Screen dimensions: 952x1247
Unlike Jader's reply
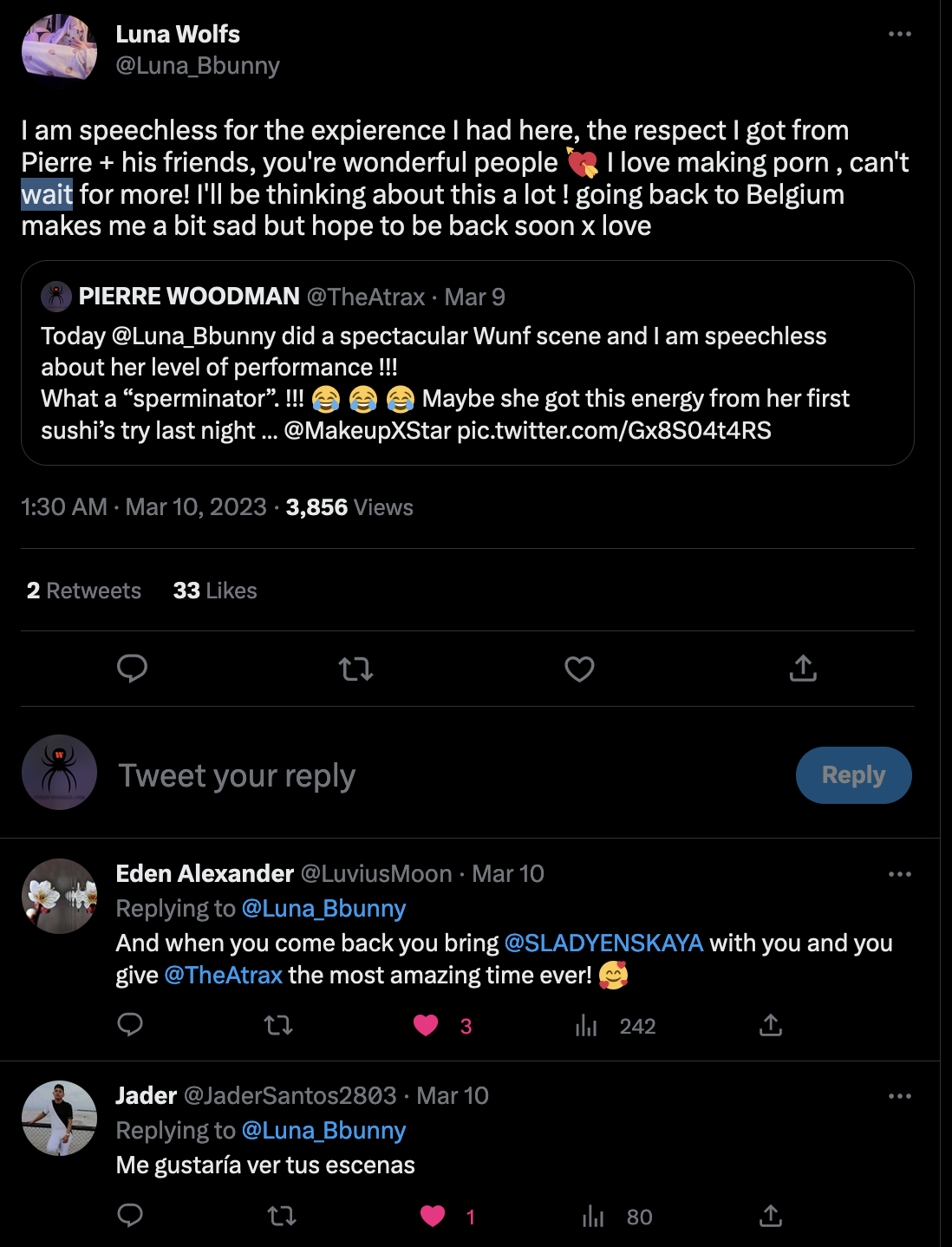click(433, 1217)
